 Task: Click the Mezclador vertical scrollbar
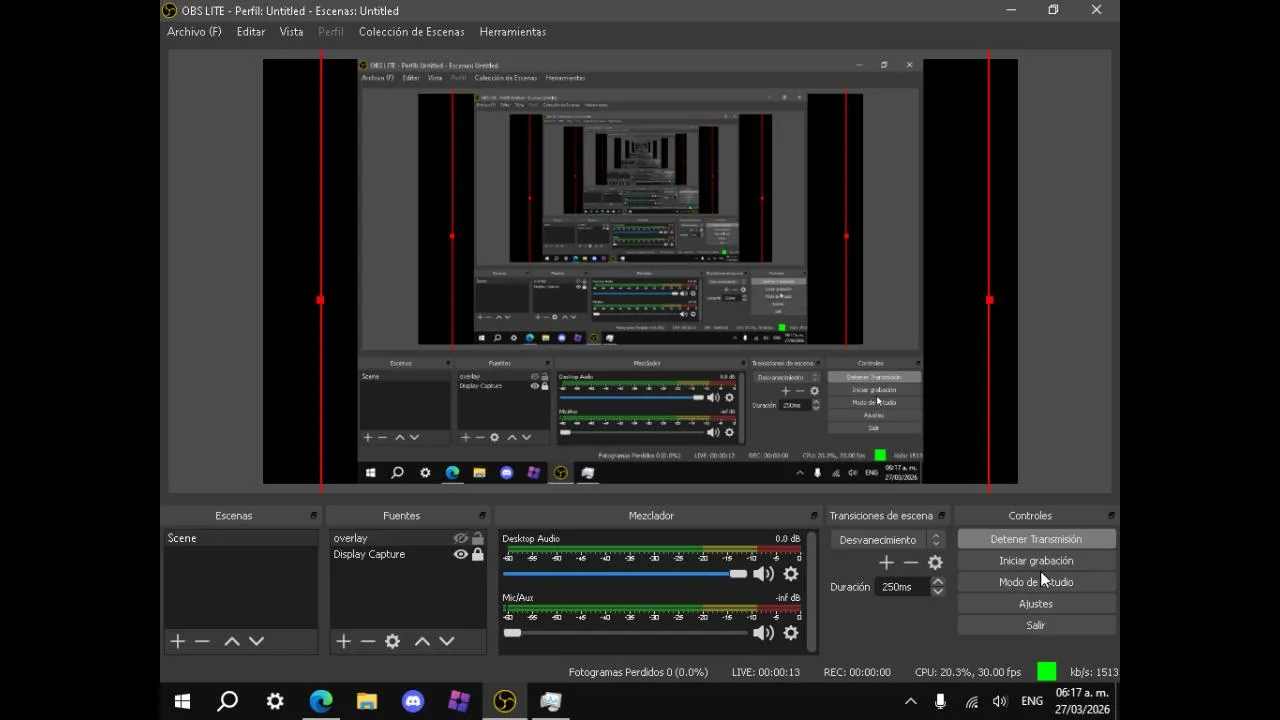pyautogui.click(x=811, y=590)
